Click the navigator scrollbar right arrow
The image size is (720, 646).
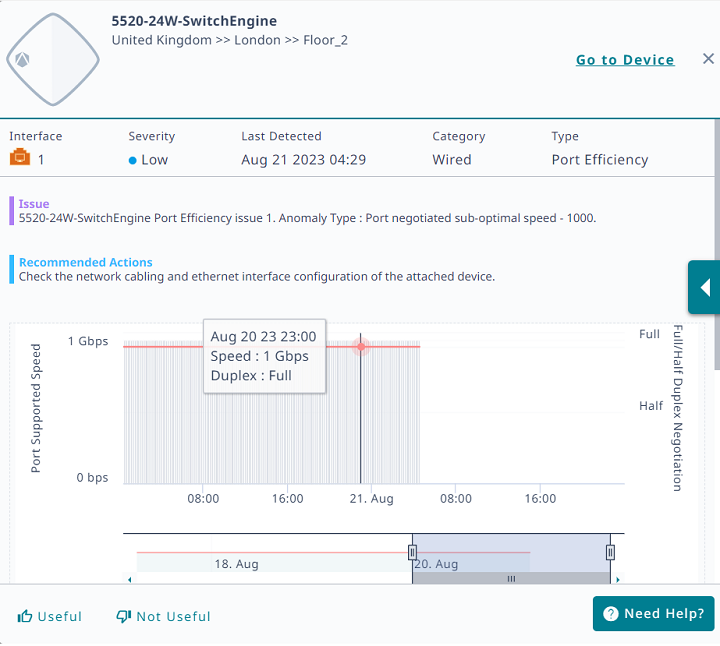[617, 579]
